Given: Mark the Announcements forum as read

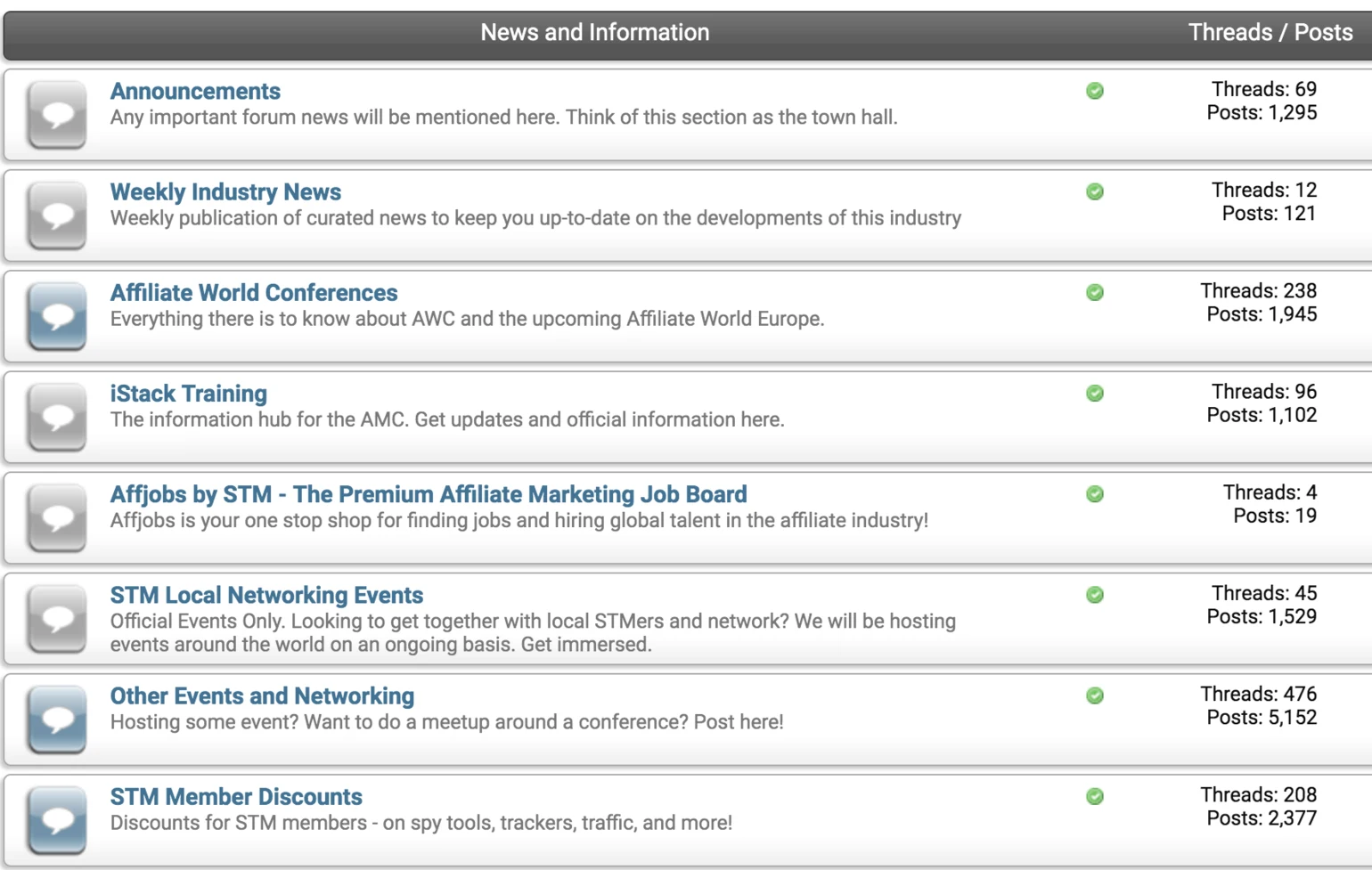Looking at the screenshot, I should click(1094, 91).
